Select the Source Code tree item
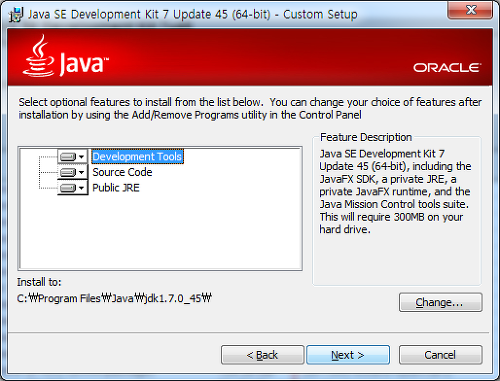Viewport: 500px width, 381px height. (122, 172)
